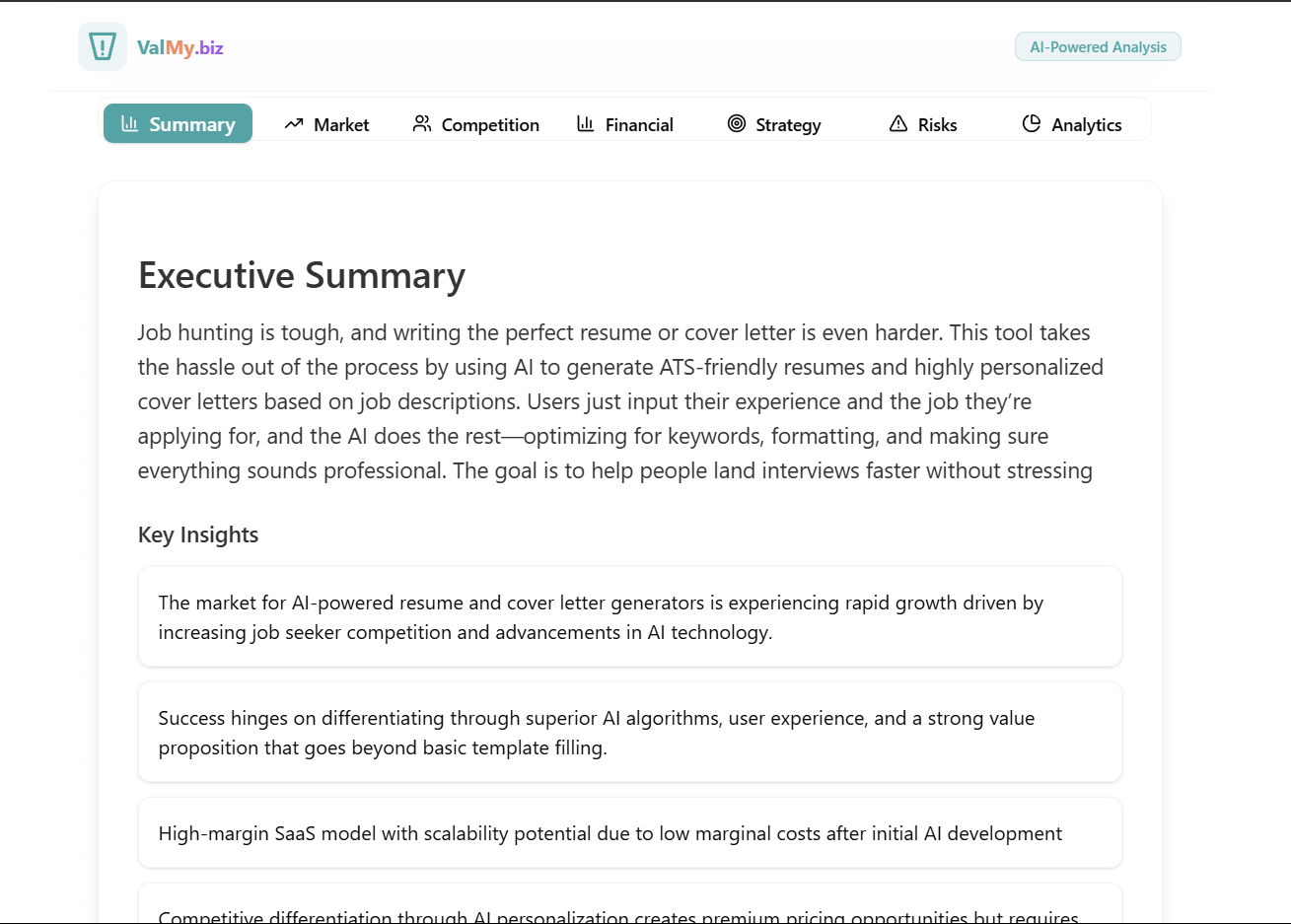This screenshot has height=924, width=1291.
Task: Click the ValMy.biz shield logo icon
Action: click(x=103, y=46)
